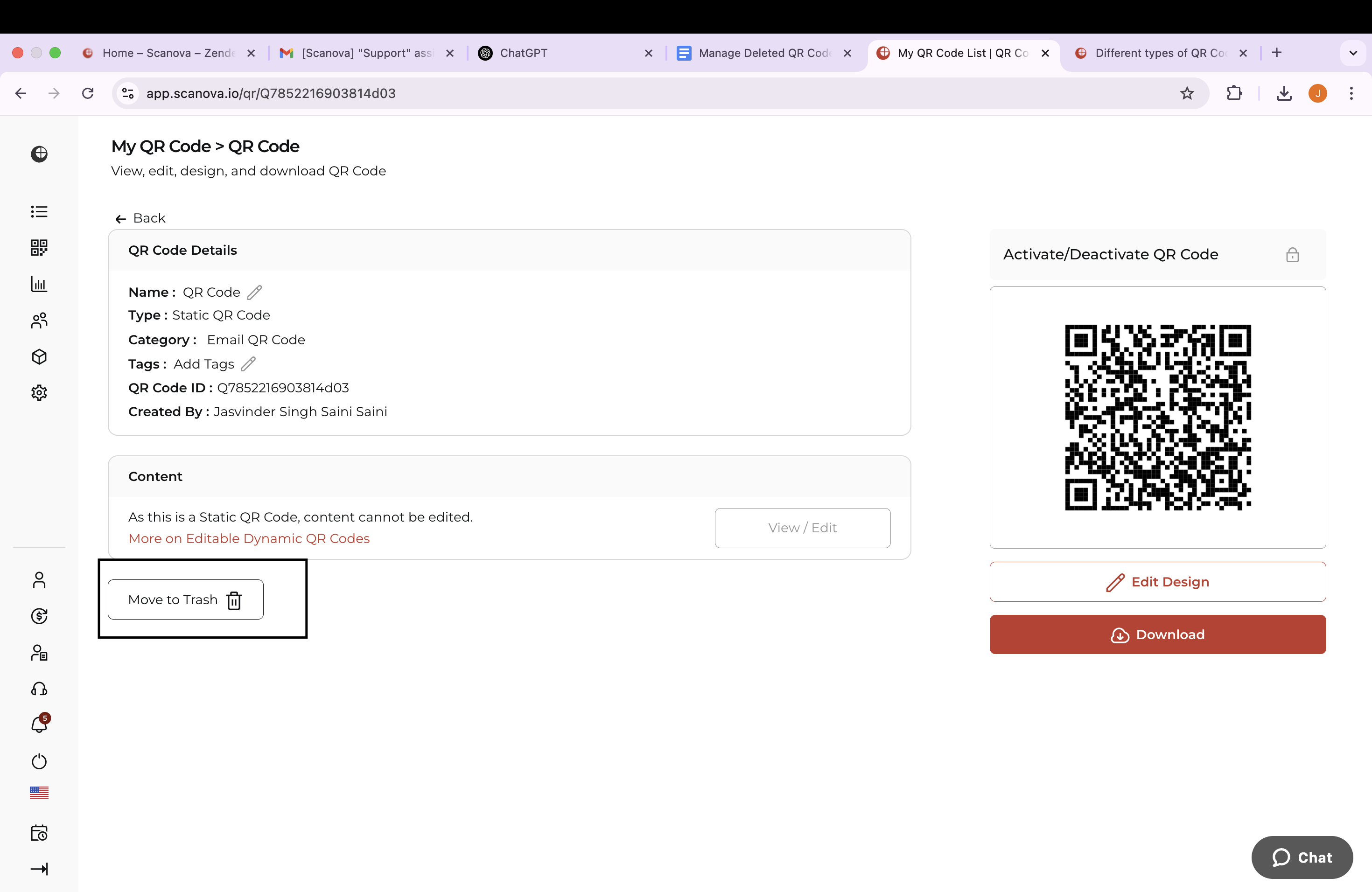Click the 'Static QR Code' type value

pyautogui.click(x=221, y=315)
